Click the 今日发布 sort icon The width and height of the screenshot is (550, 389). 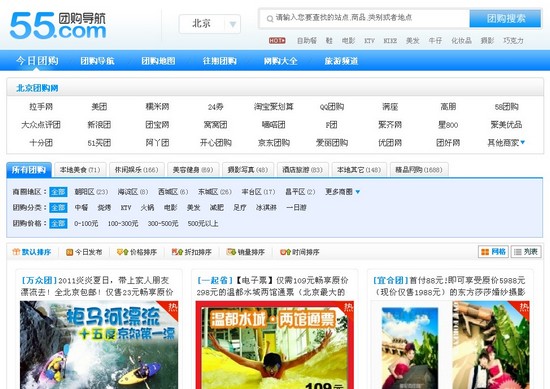coord(69,252)
